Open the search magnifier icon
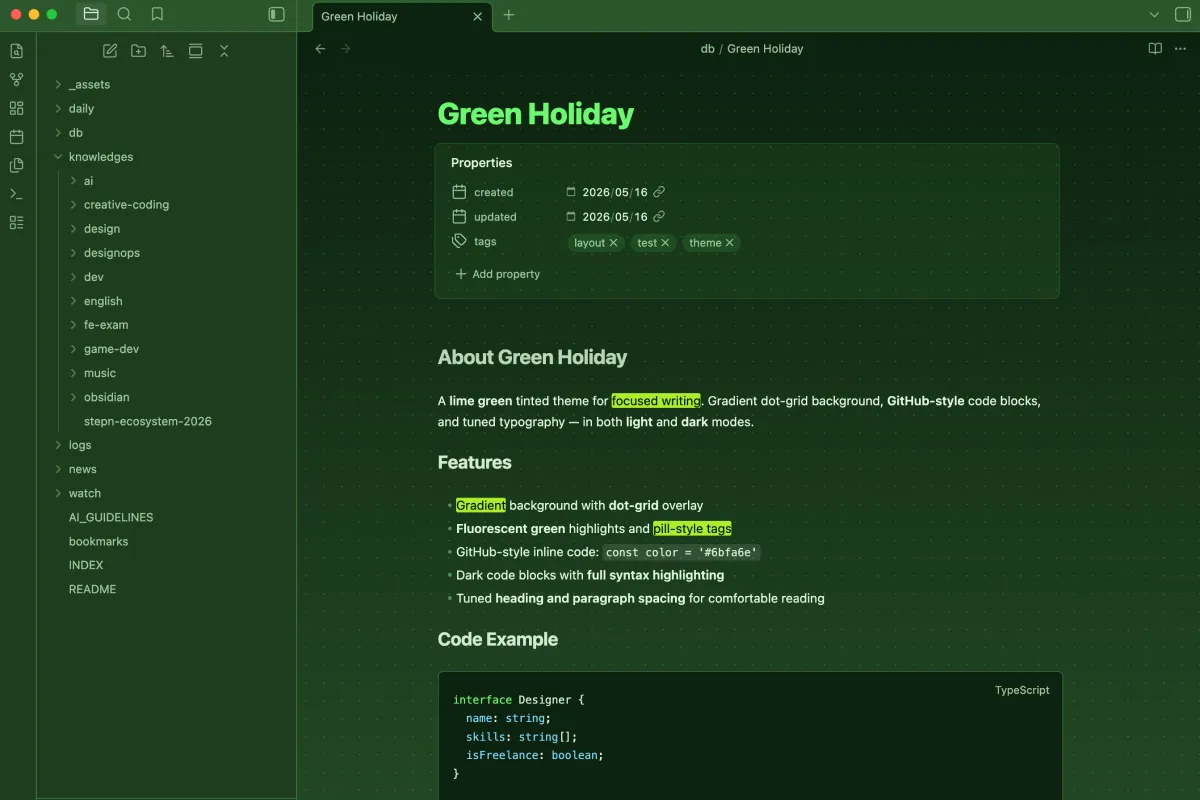 click(124, 14)
